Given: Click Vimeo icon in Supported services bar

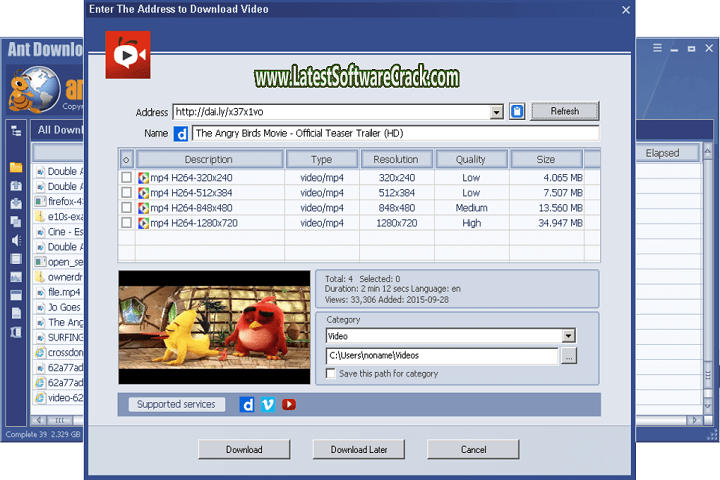Looking at the screenshot, I should 268,405.
